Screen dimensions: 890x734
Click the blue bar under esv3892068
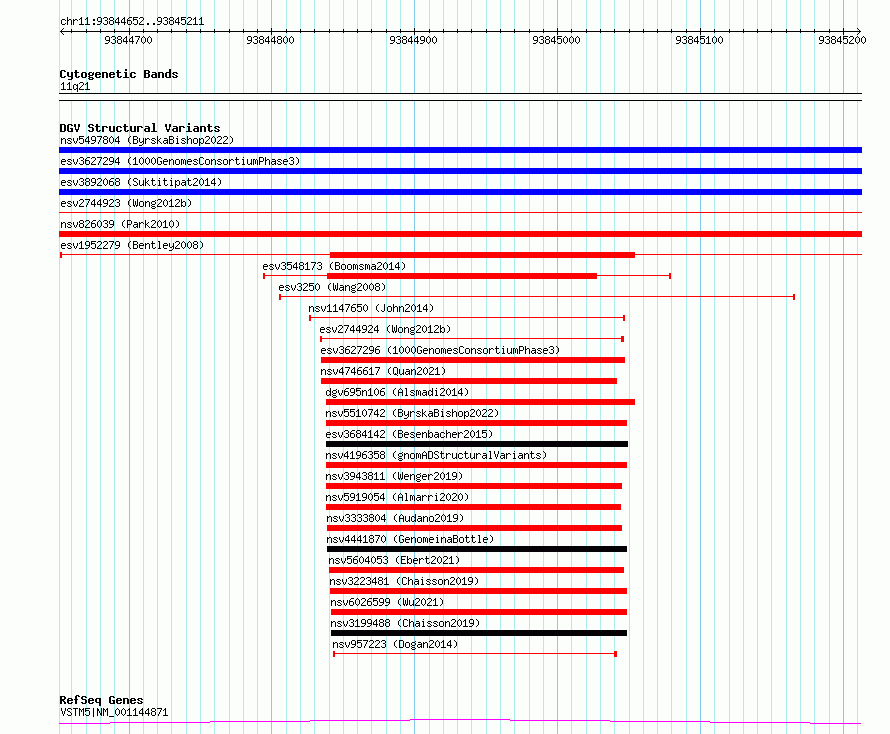coord(460,192)
